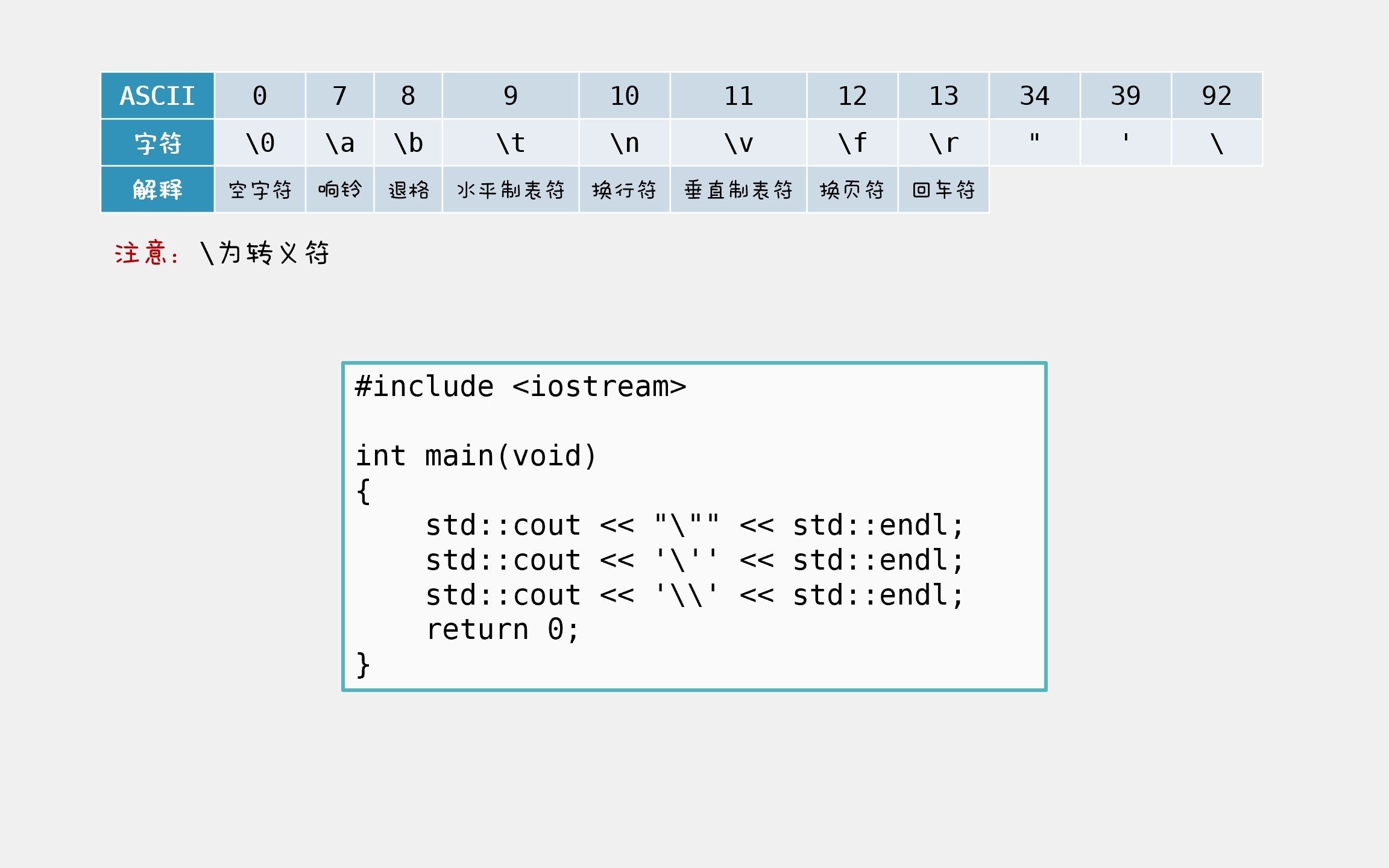
Task: Click the return 0; statement
Action: (502, 629)
